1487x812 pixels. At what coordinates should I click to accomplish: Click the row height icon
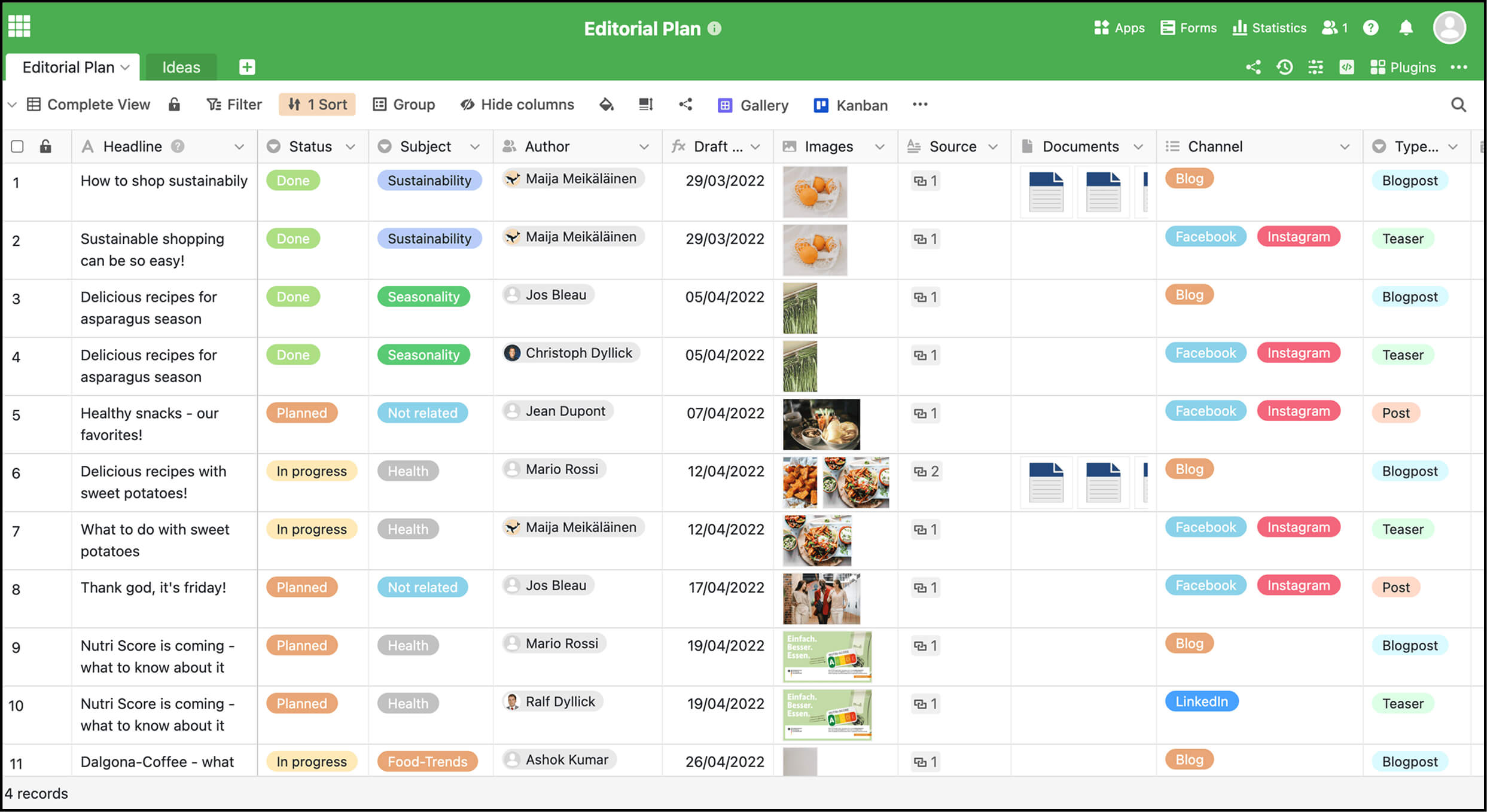(x=645, y=105)
